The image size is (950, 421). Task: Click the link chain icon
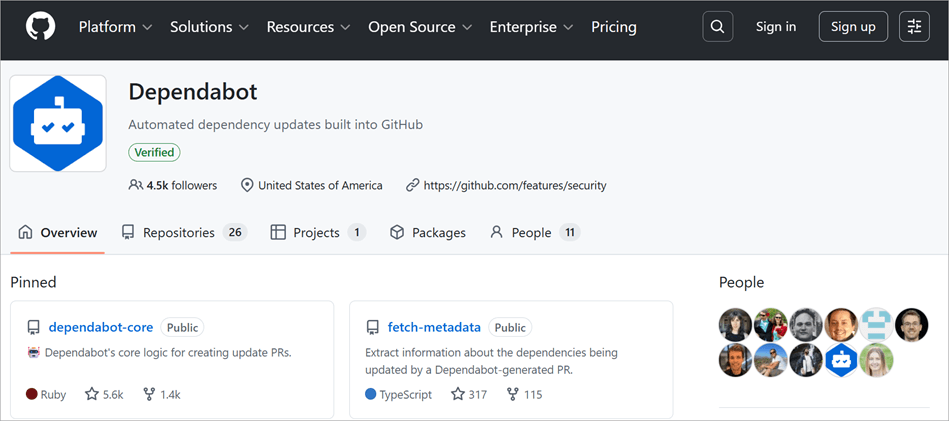coord(413,185)
